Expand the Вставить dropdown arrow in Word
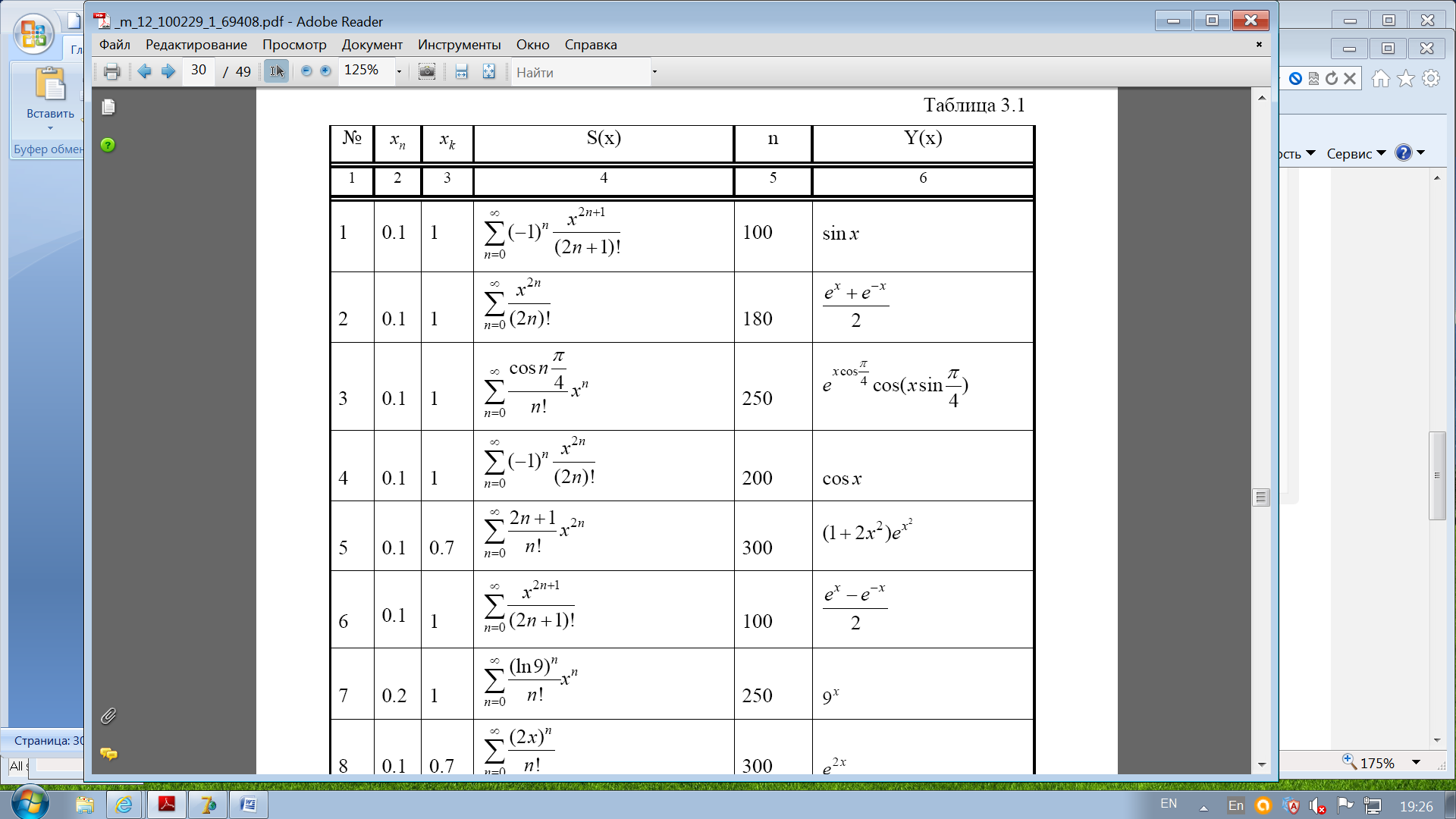The image size is (1456, 819). click(50, 128)
